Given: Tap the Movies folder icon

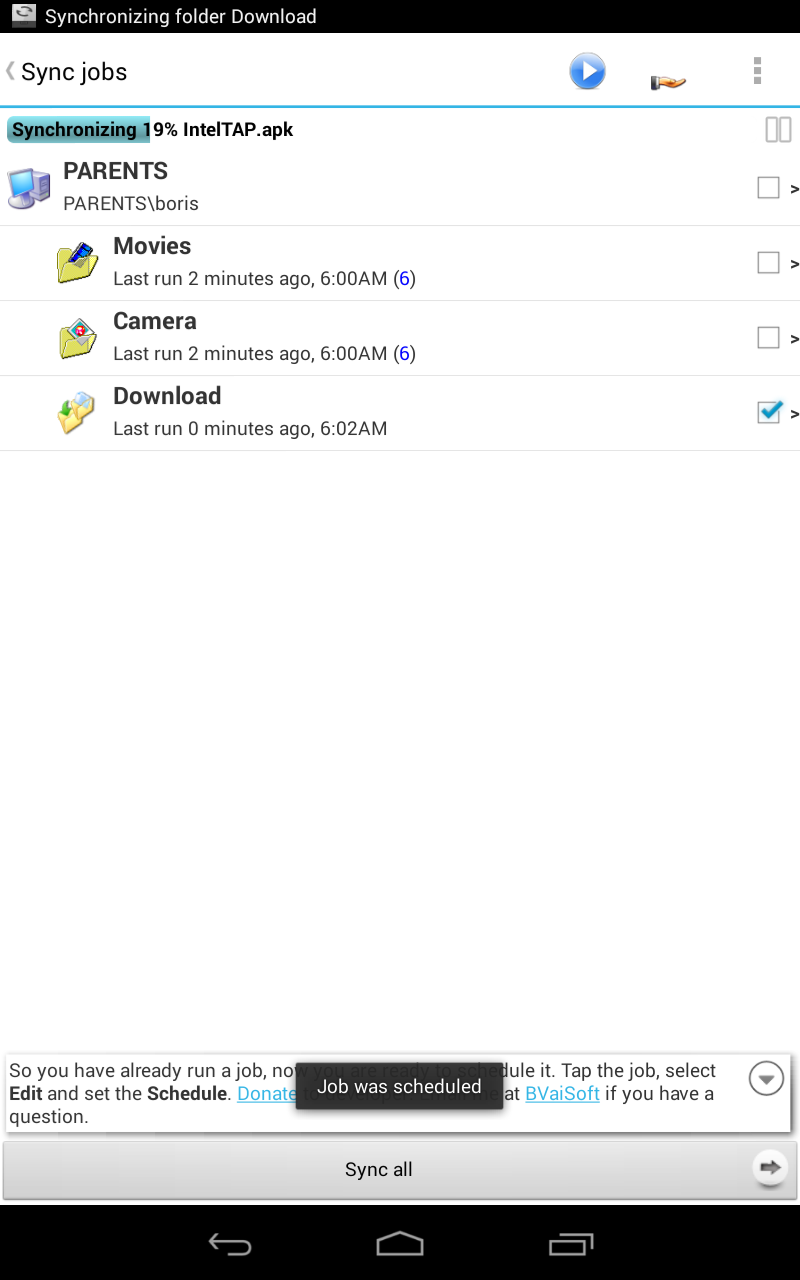Looking at the screenshot, I should click(77, 262).
